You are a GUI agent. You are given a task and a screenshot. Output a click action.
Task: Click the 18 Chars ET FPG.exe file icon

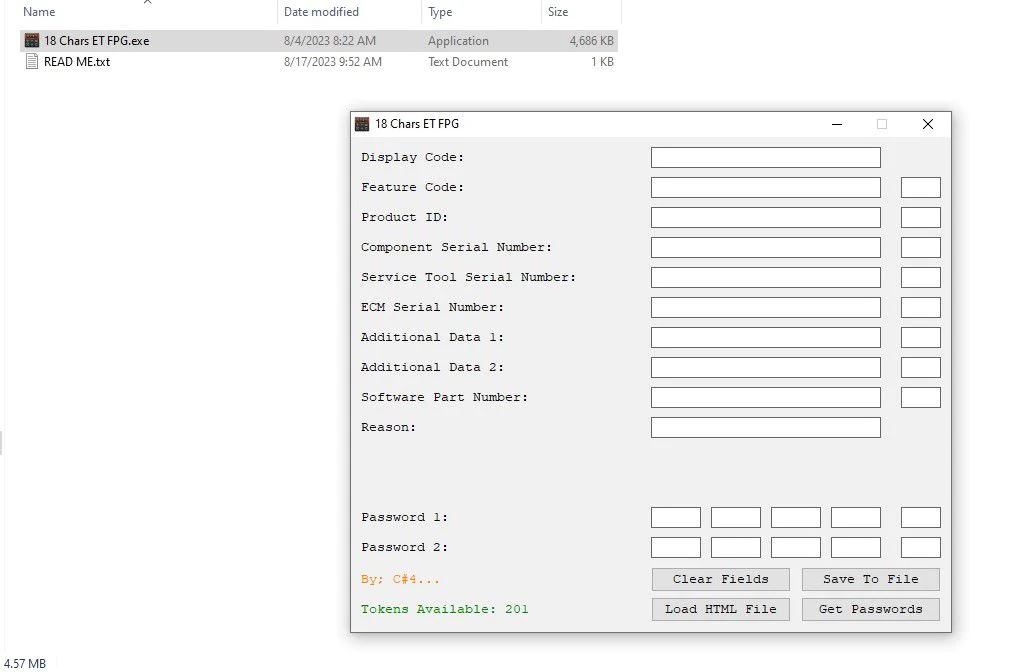[32, 41]
